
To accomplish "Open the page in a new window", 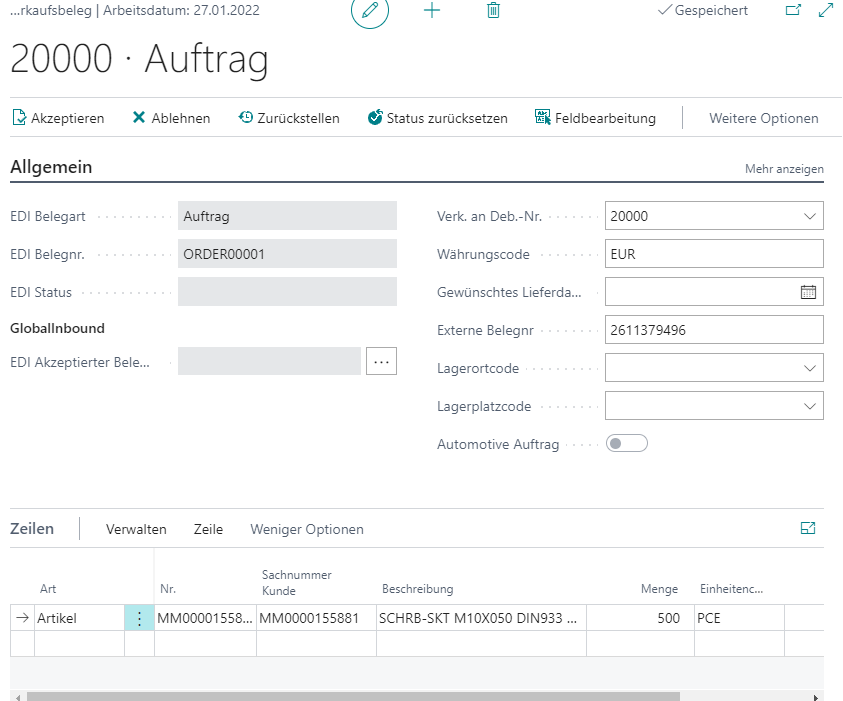I will (x=793, y=11).
